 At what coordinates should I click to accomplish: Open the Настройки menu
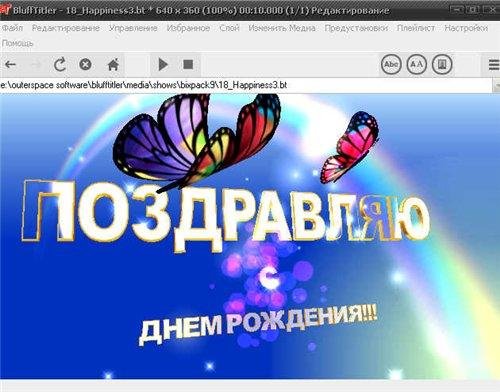click(466, 28)
